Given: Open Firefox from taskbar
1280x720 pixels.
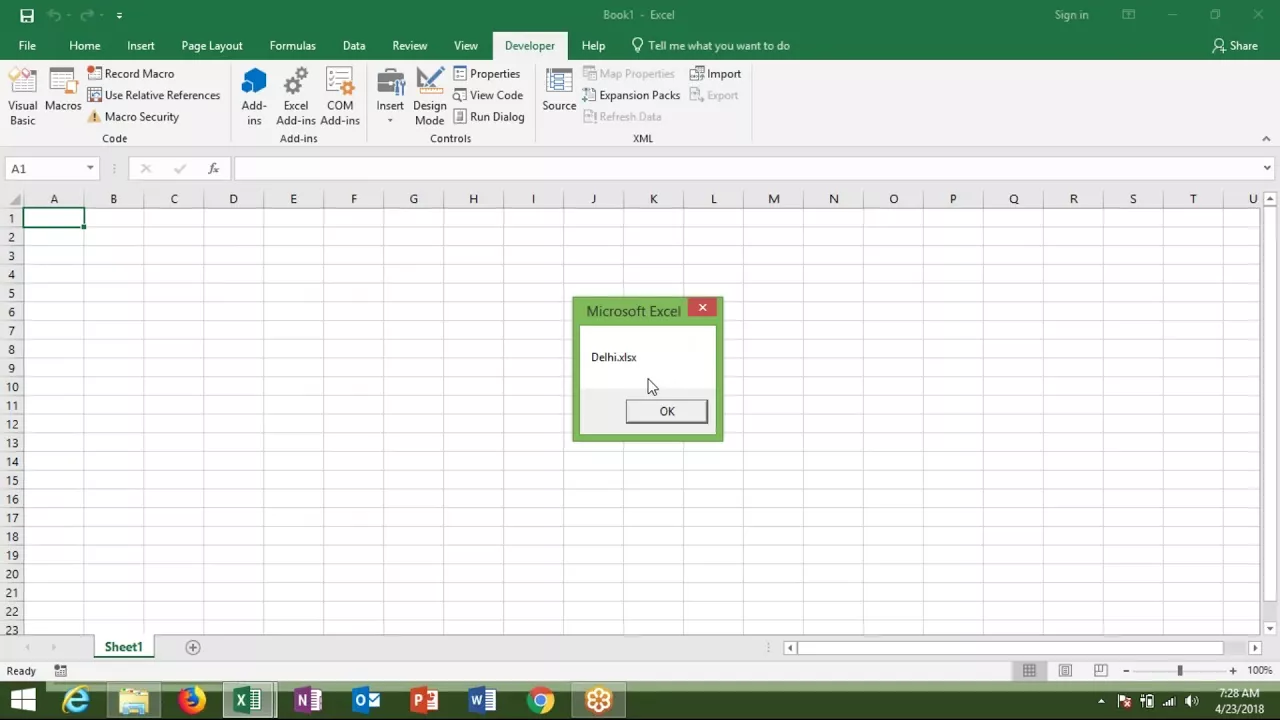Looking at the screenshot, I should pyautogui.click(x=191, y=700).
